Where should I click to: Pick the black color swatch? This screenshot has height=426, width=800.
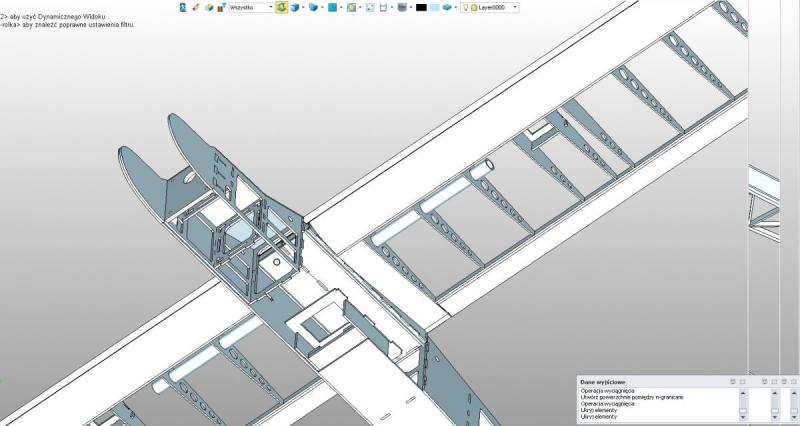pyautogui.click(x=421, y=7)
